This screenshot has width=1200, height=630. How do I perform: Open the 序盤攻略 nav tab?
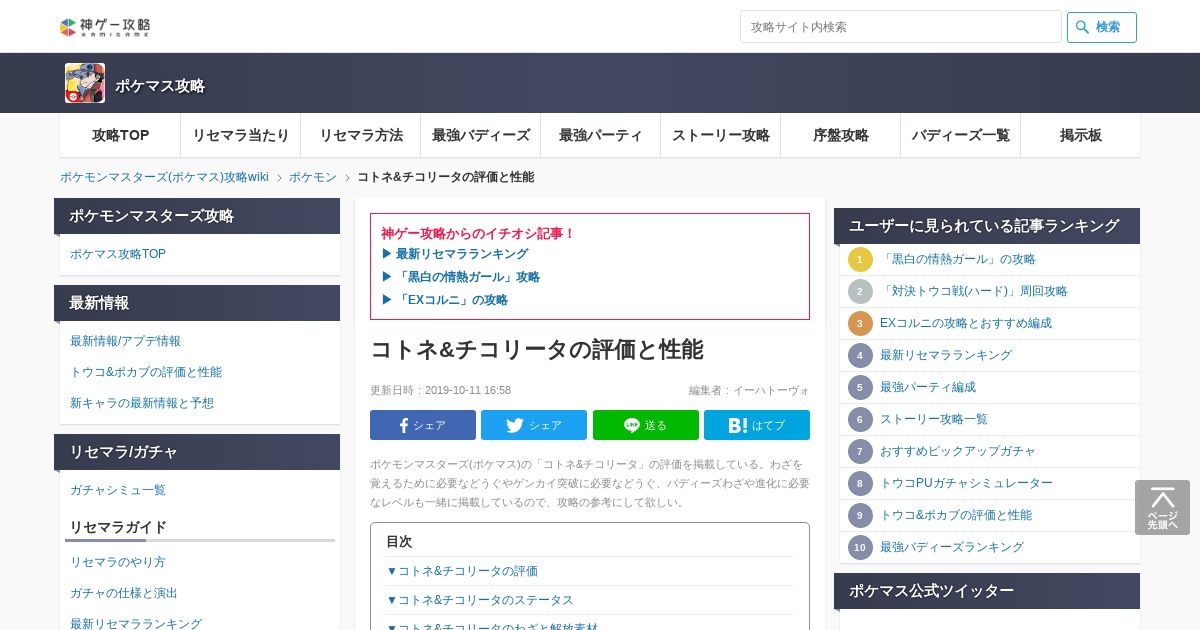pyautogui.click(x=840, y=135)
